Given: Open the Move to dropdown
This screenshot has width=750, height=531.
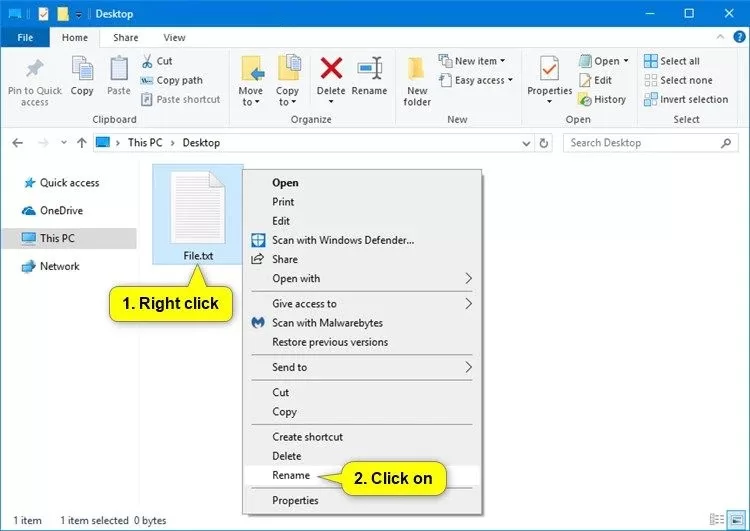Looking at the screenshot, I should click(251, 96).
